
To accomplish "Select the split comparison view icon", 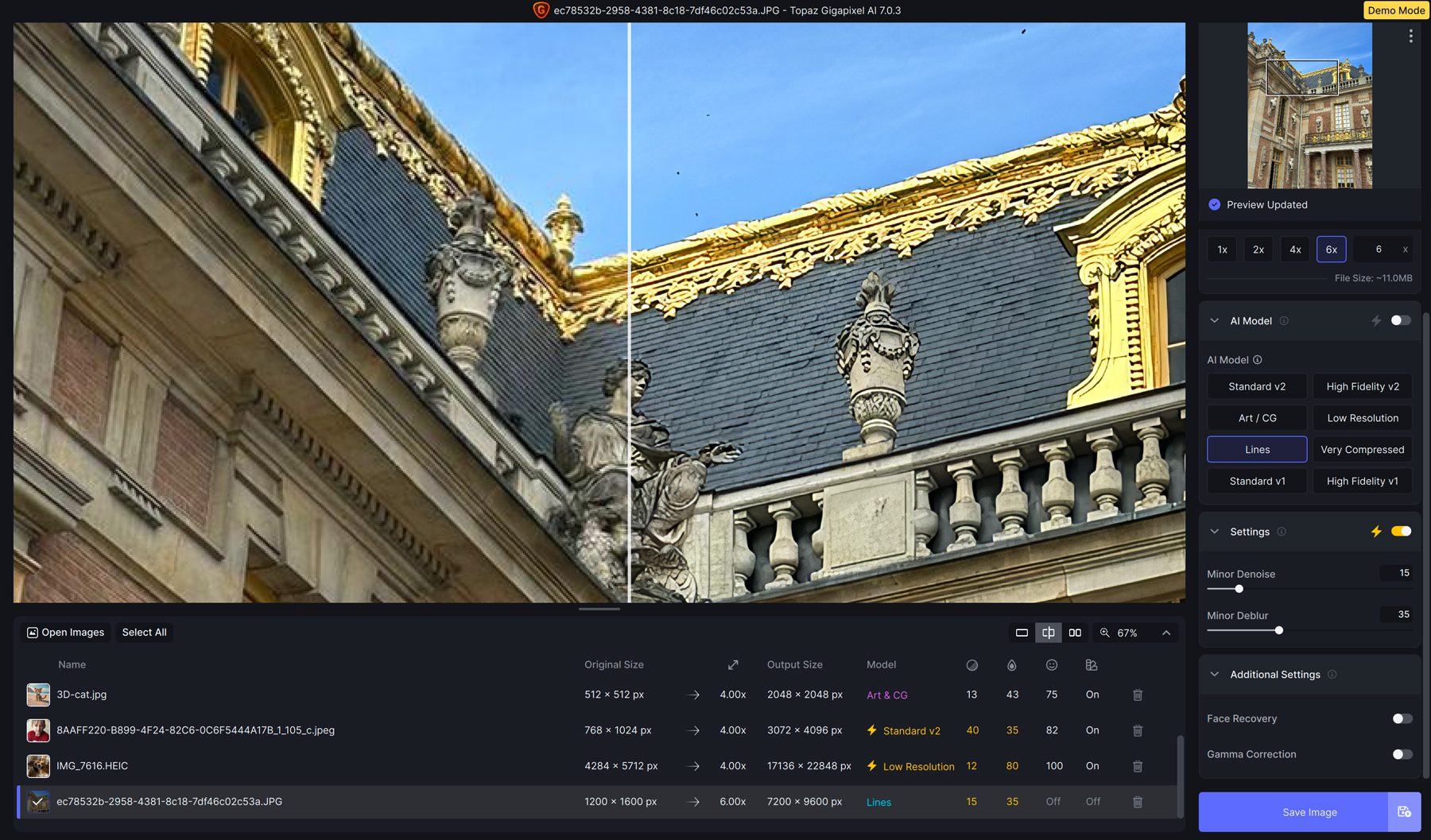I will 1049,633.
